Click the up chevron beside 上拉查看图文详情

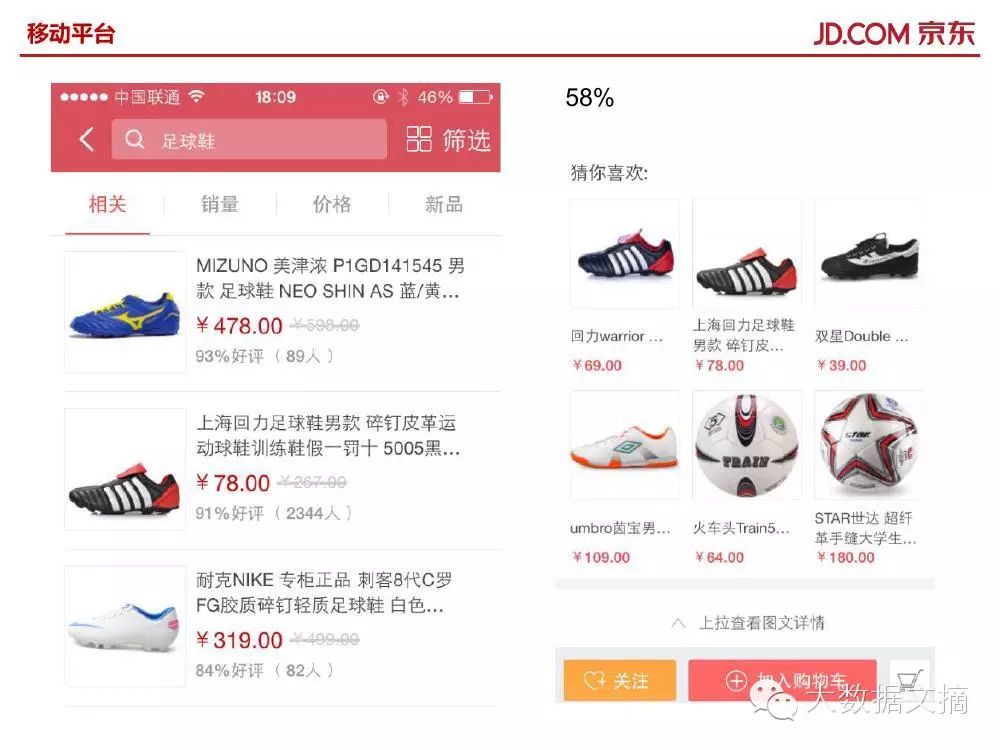click(x=678, y=623)
